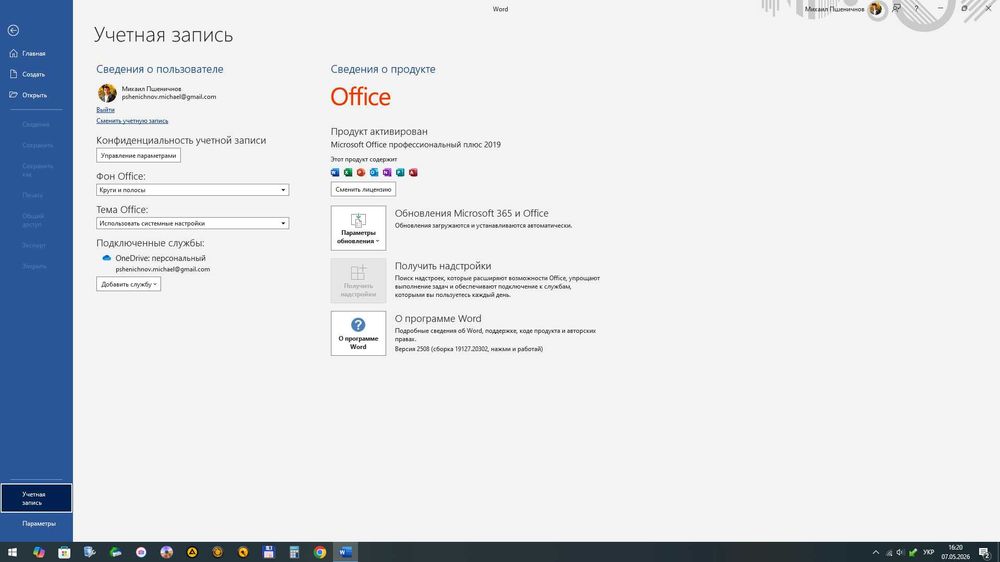The width and height of the screenshot is (1000, 562).
Task: Click the PowerPoint product icon
Action: [x=361, y=172]
